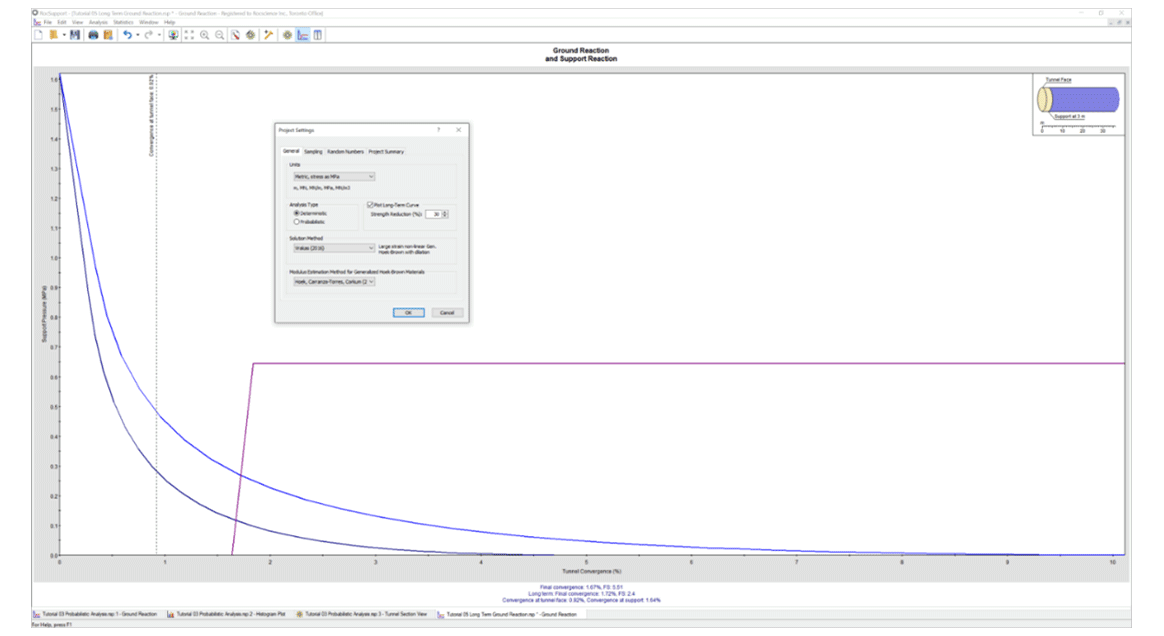1164x636 pixels.
Task: Expand the Modulus Estimation Method dropdown
Action: 334,282
